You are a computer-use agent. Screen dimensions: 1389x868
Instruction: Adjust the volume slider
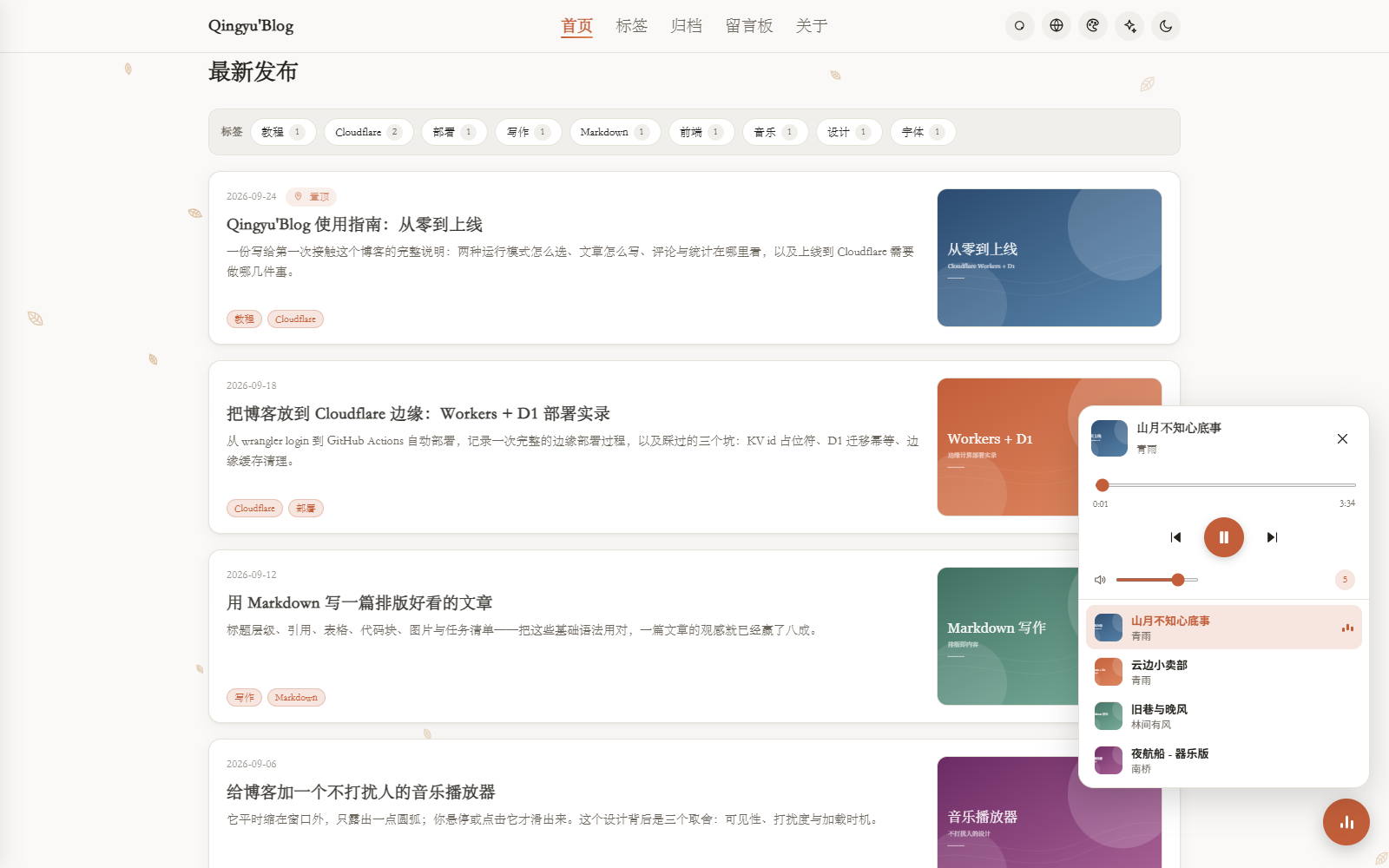(x=1157, y=580)
